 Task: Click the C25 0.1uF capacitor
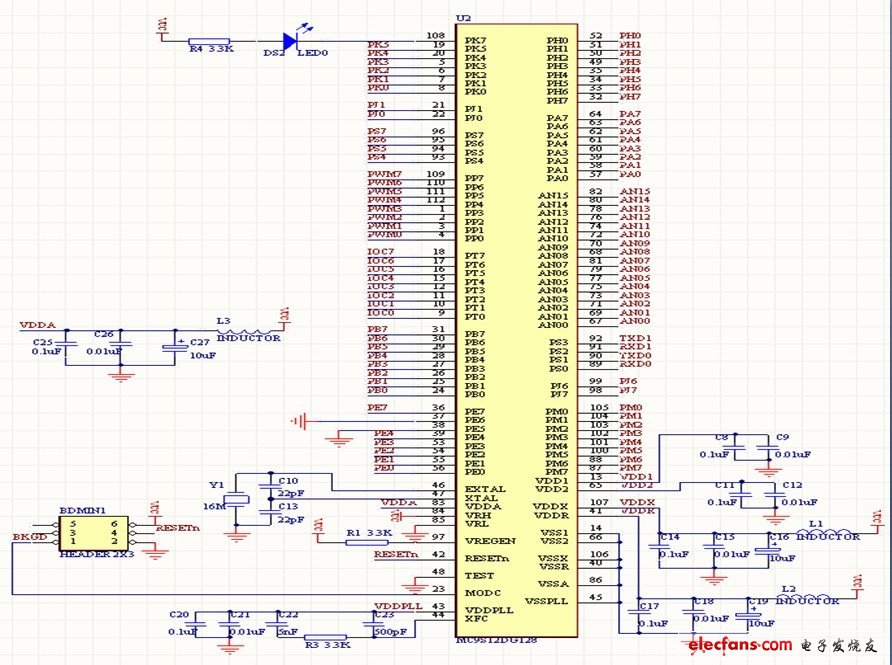(x=66, y=345)
